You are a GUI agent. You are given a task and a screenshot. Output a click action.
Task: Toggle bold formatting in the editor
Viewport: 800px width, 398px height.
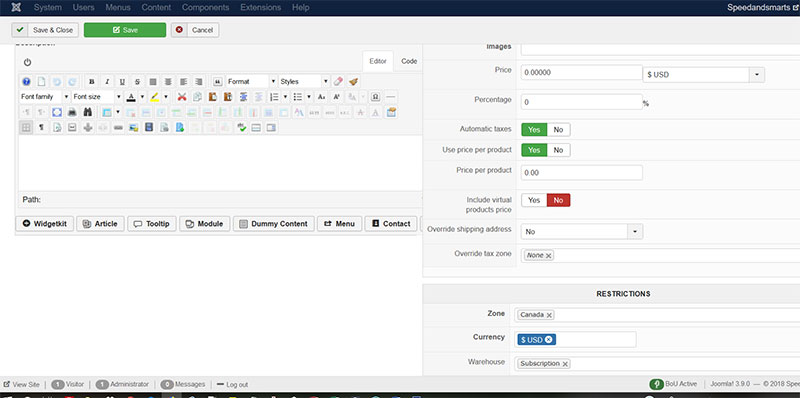[92, 82]
